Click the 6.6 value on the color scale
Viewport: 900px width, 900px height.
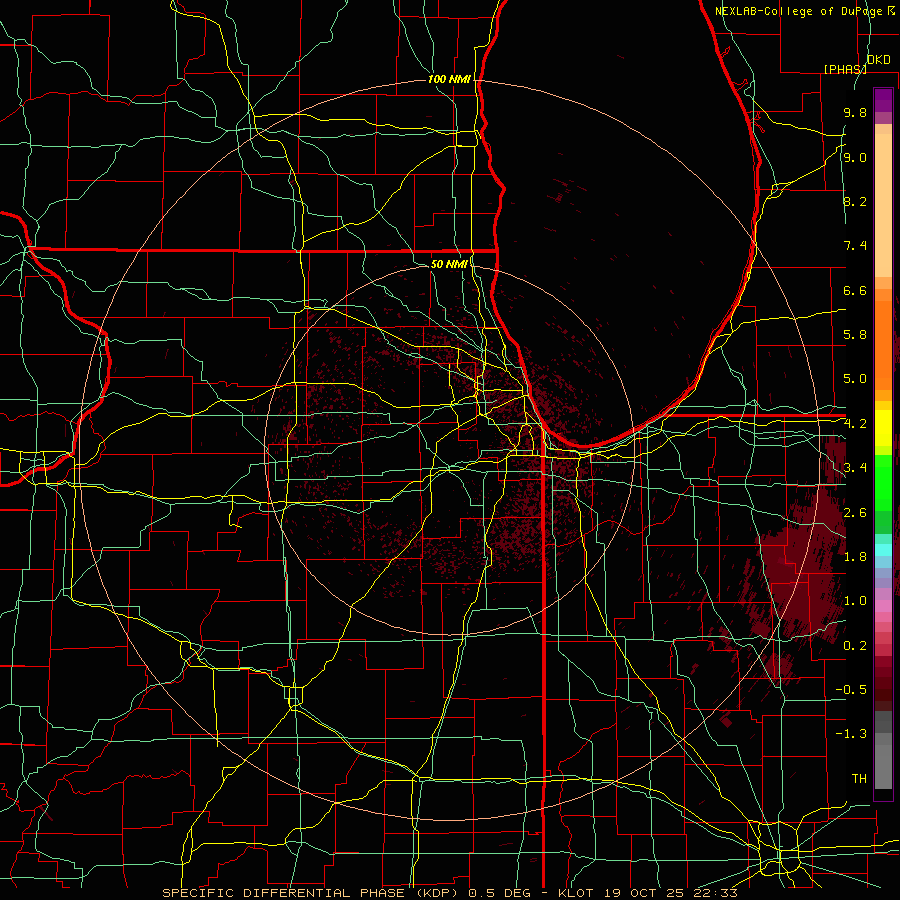click(855, 290)
